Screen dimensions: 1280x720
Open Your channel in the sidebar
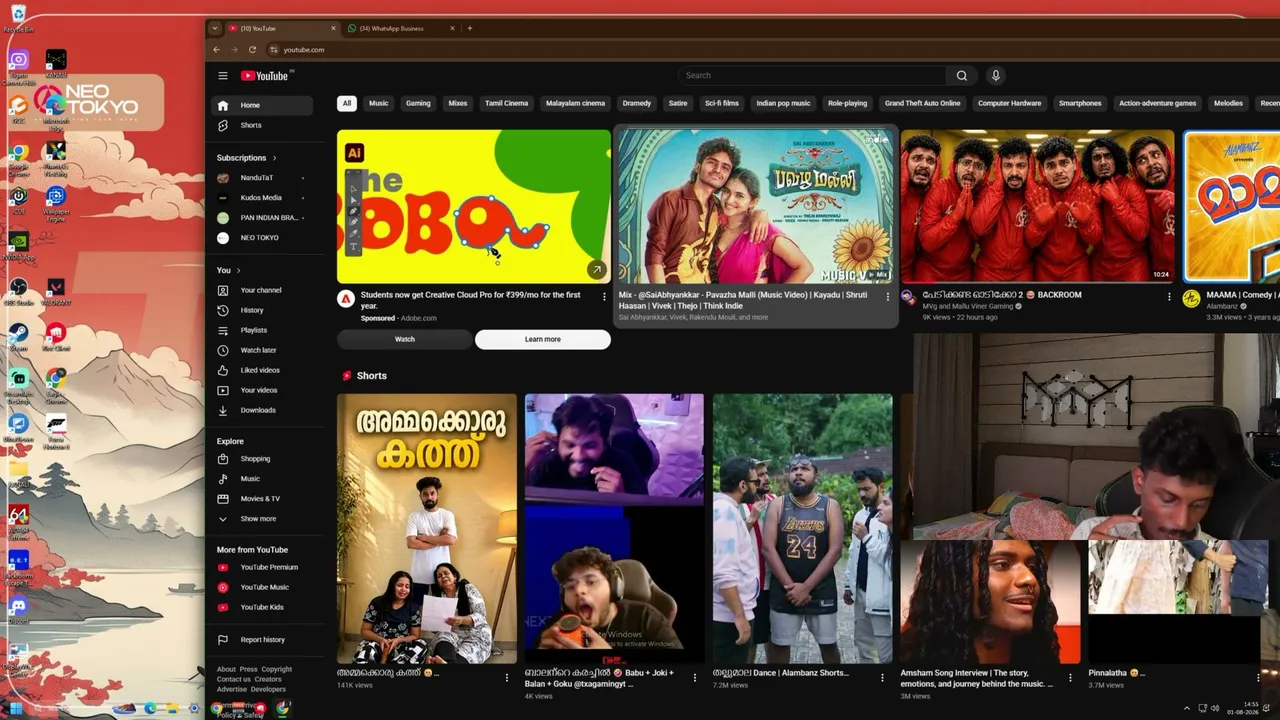[262, 290]
